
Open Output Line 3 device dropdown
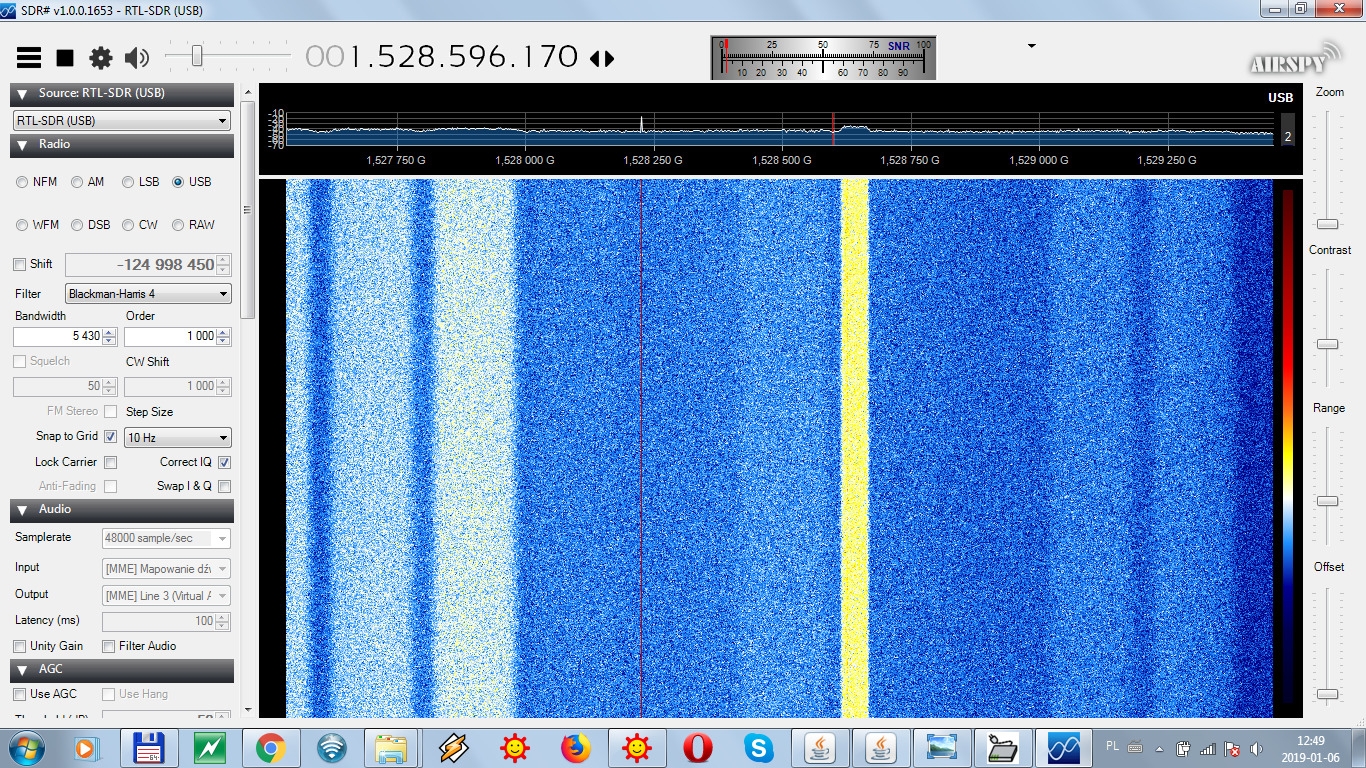166,596
